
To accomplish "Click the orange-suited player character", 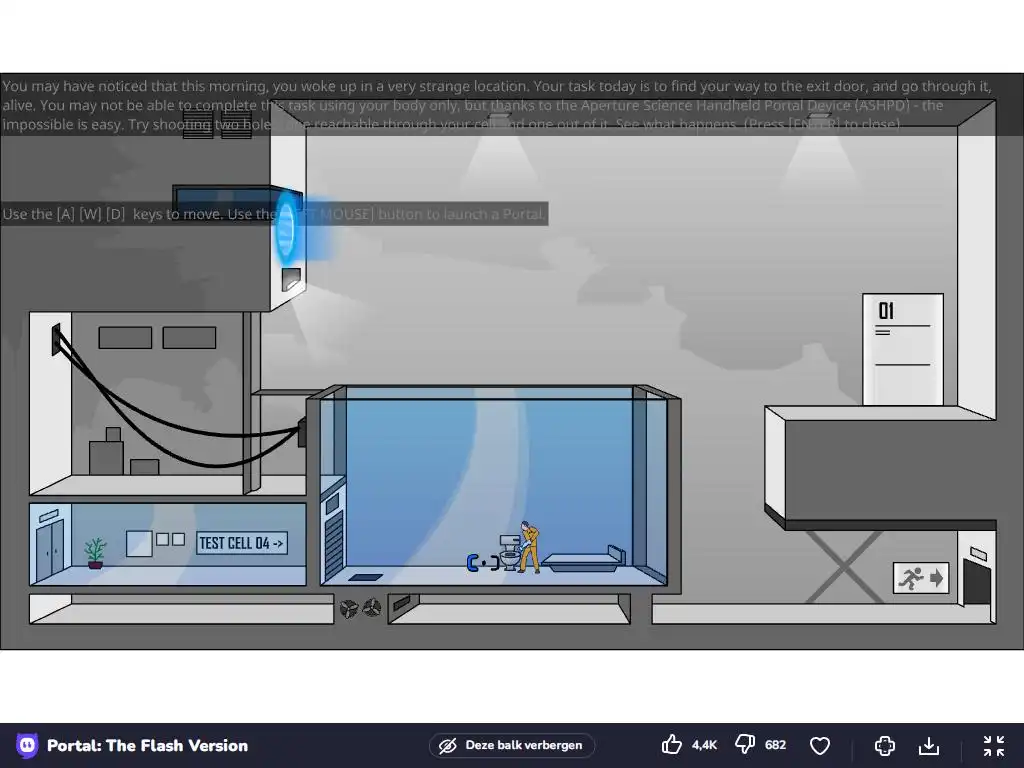I will [530, 547].
